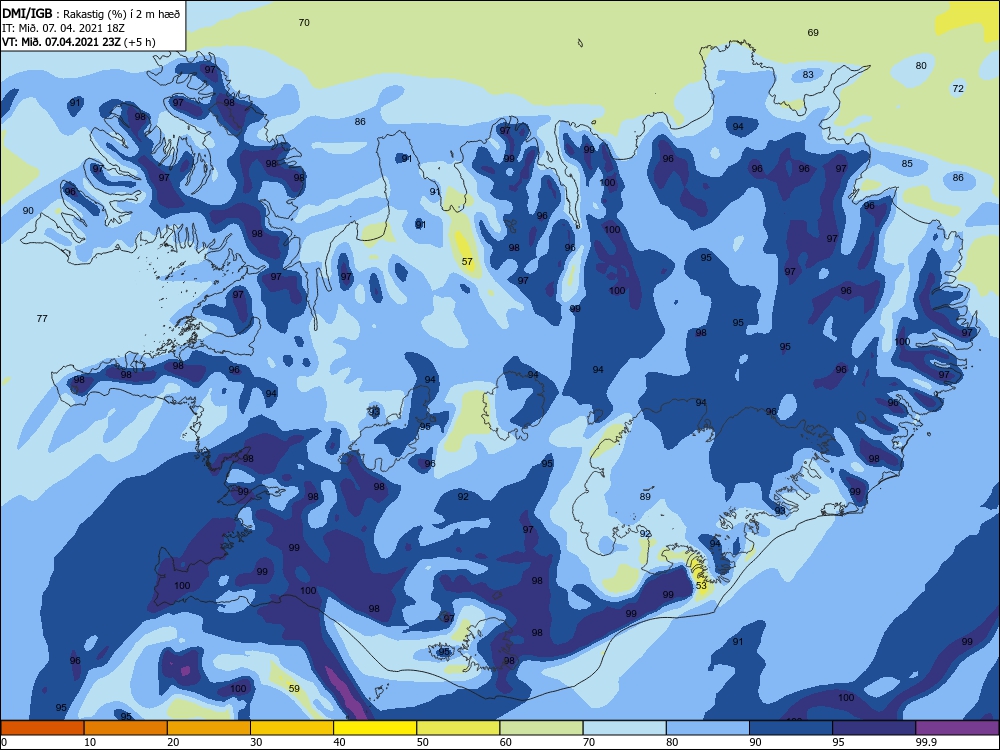This screenshot has width=1000, height=750.
Task: Click the 'VT: Mið. 07.04.2021 23Z (+5 h)' line
Action: pos(78,42)
